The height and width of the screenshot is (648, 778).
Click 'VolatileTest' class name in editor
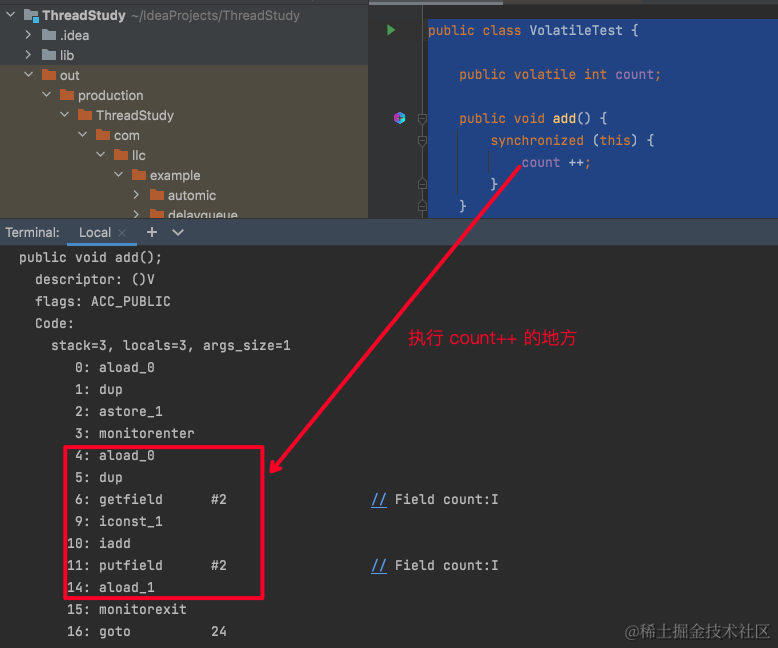[576, 30]
